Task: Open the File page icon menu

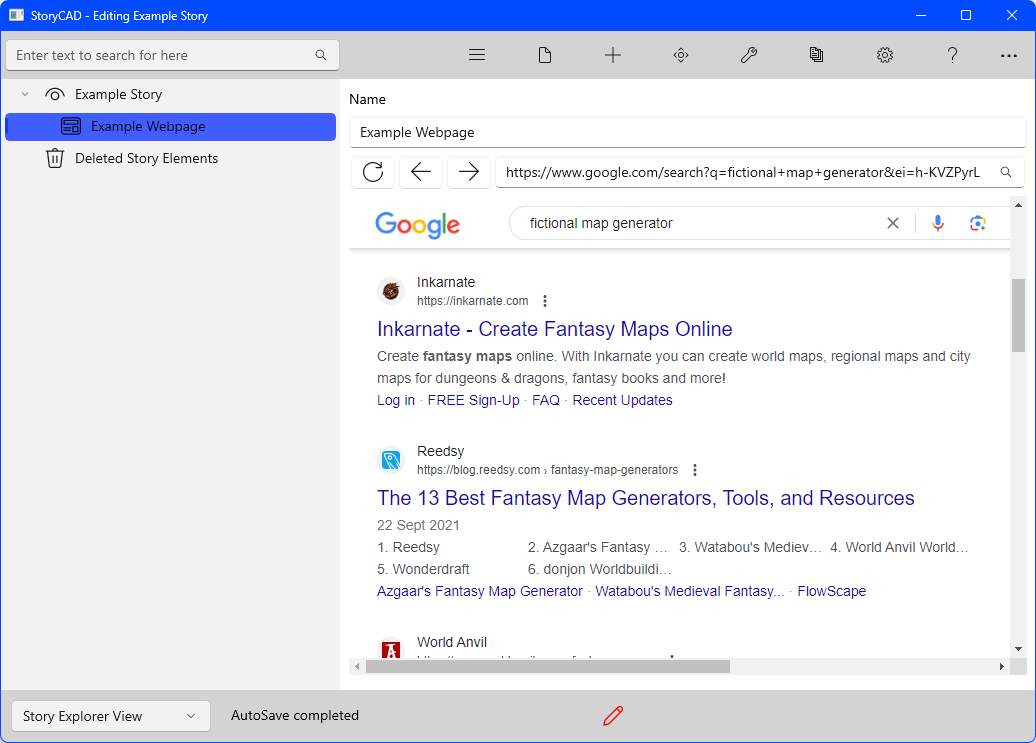Action: pos(544,55)
